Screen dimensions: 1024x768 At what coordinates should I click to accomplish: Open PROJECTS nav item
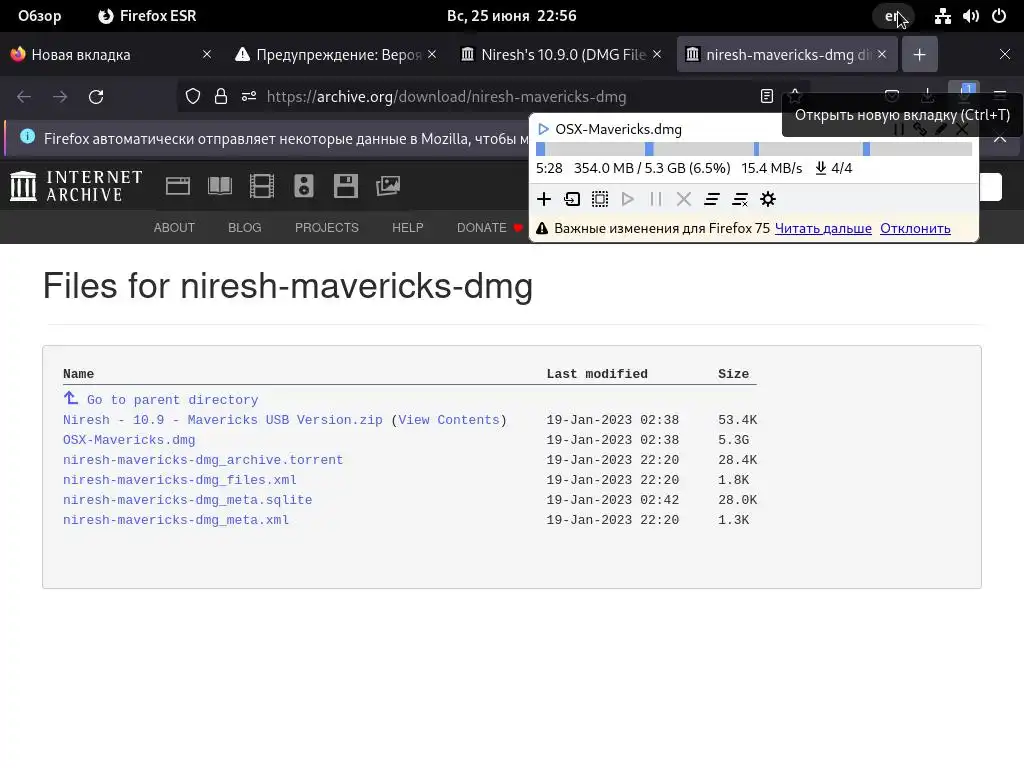(327, 228)
